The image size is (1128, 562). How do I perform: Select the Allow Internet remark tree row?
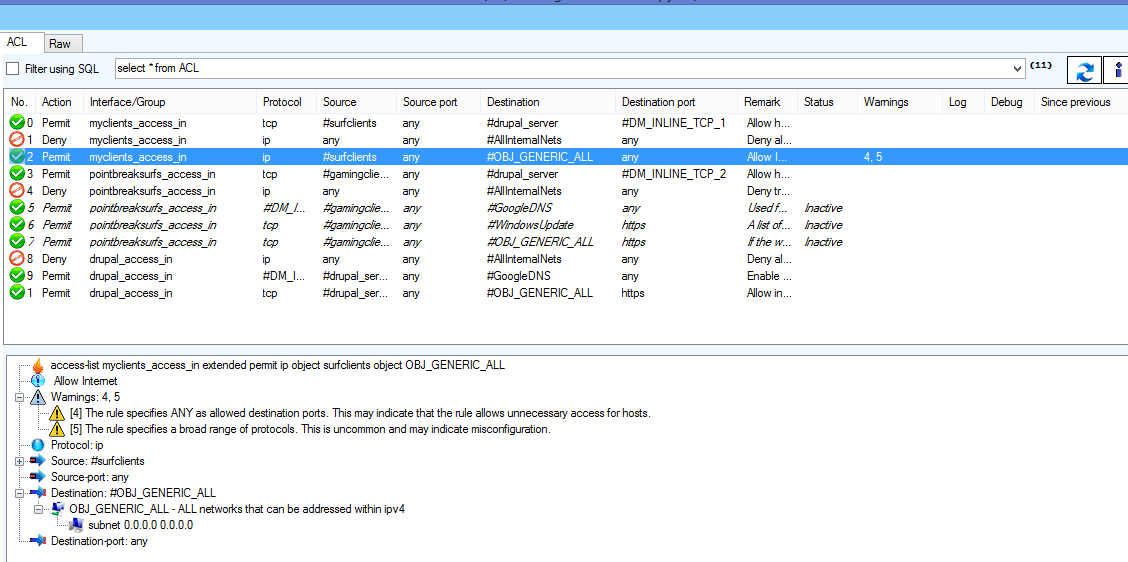pos(85,381)
